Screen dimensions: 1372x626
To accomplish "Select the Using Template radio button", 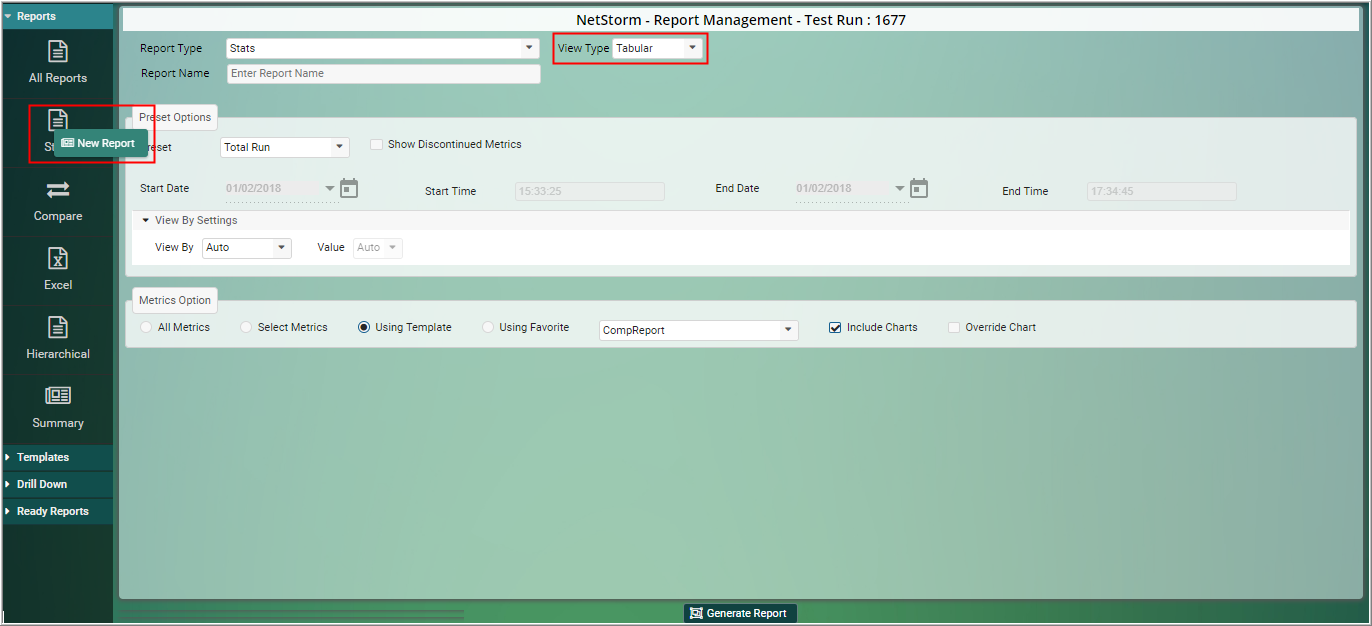I will 364,328.
